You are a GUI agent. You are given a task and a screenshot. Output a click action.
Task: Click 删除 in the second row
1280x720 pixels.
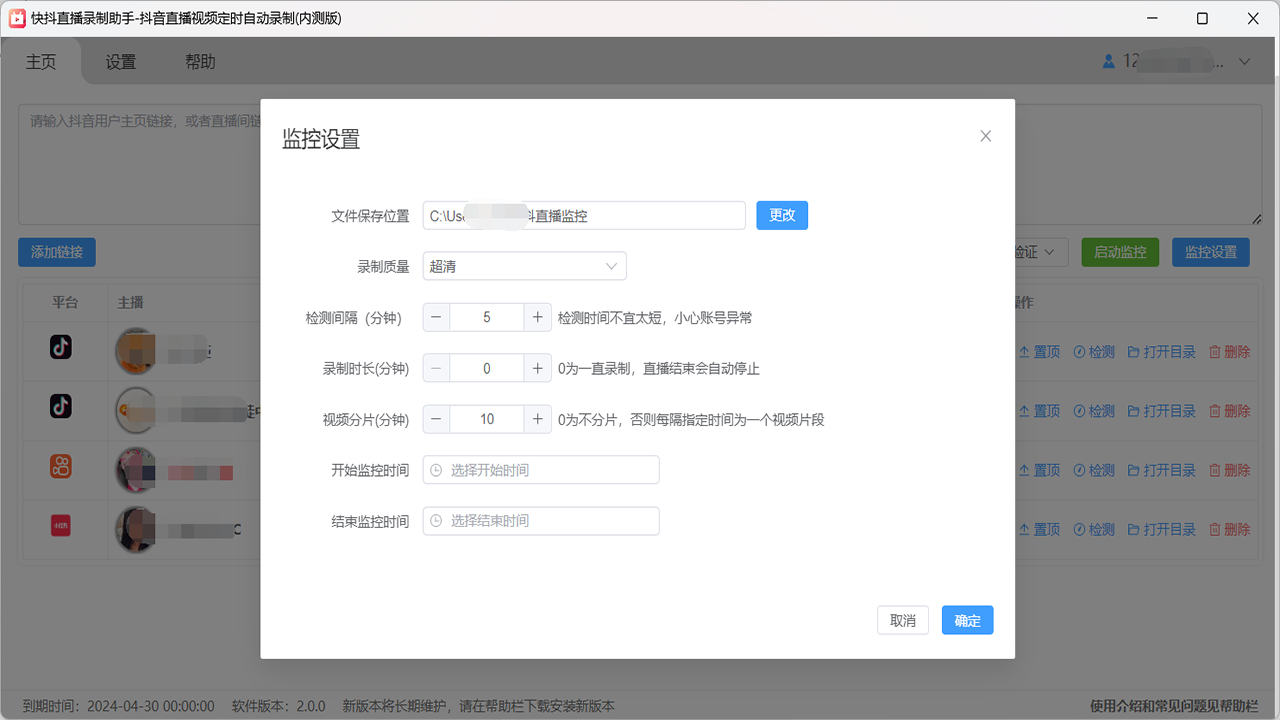tap(1230, 411)
